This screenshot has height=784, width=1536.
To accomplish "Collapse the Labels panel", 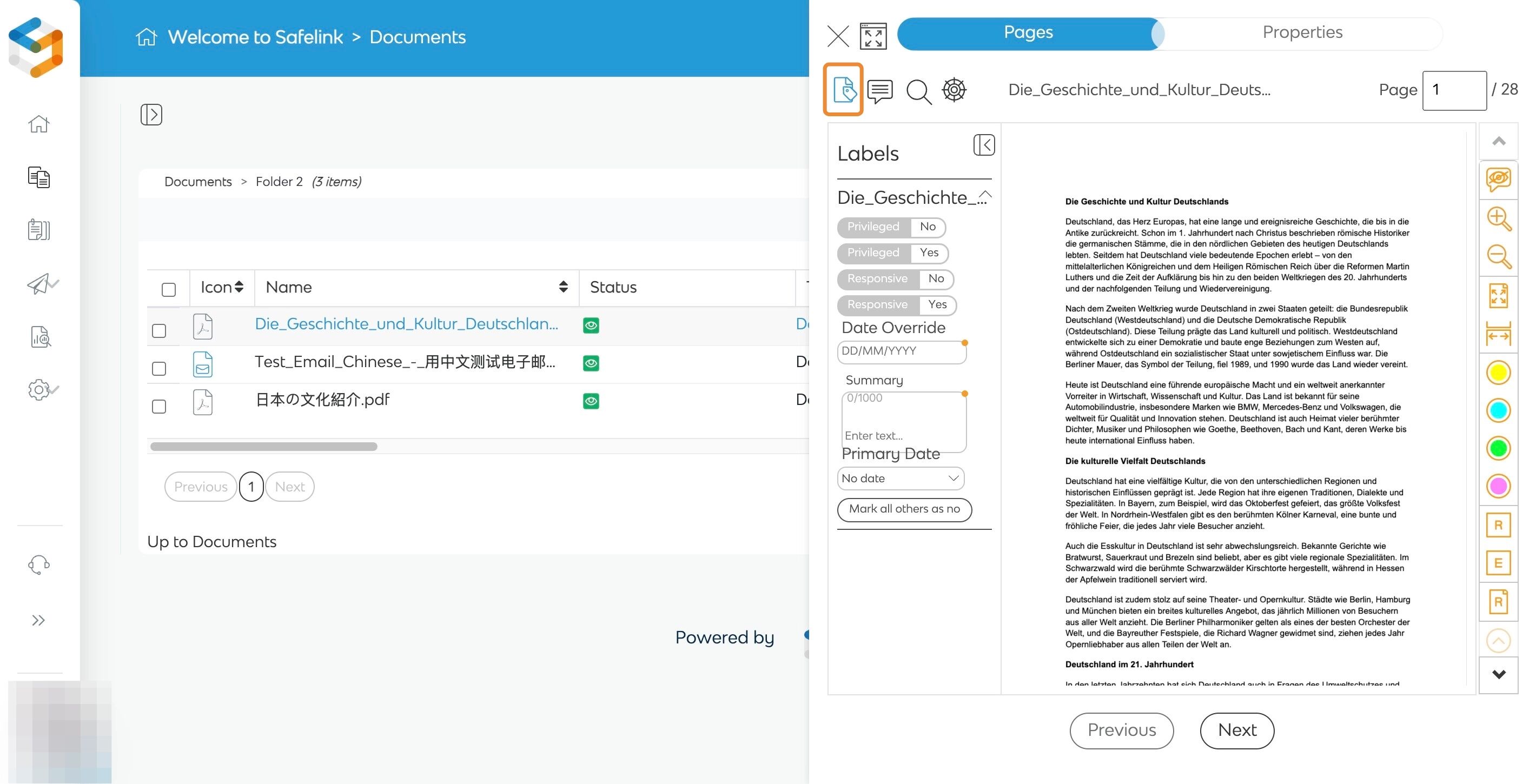I will 983,145.
